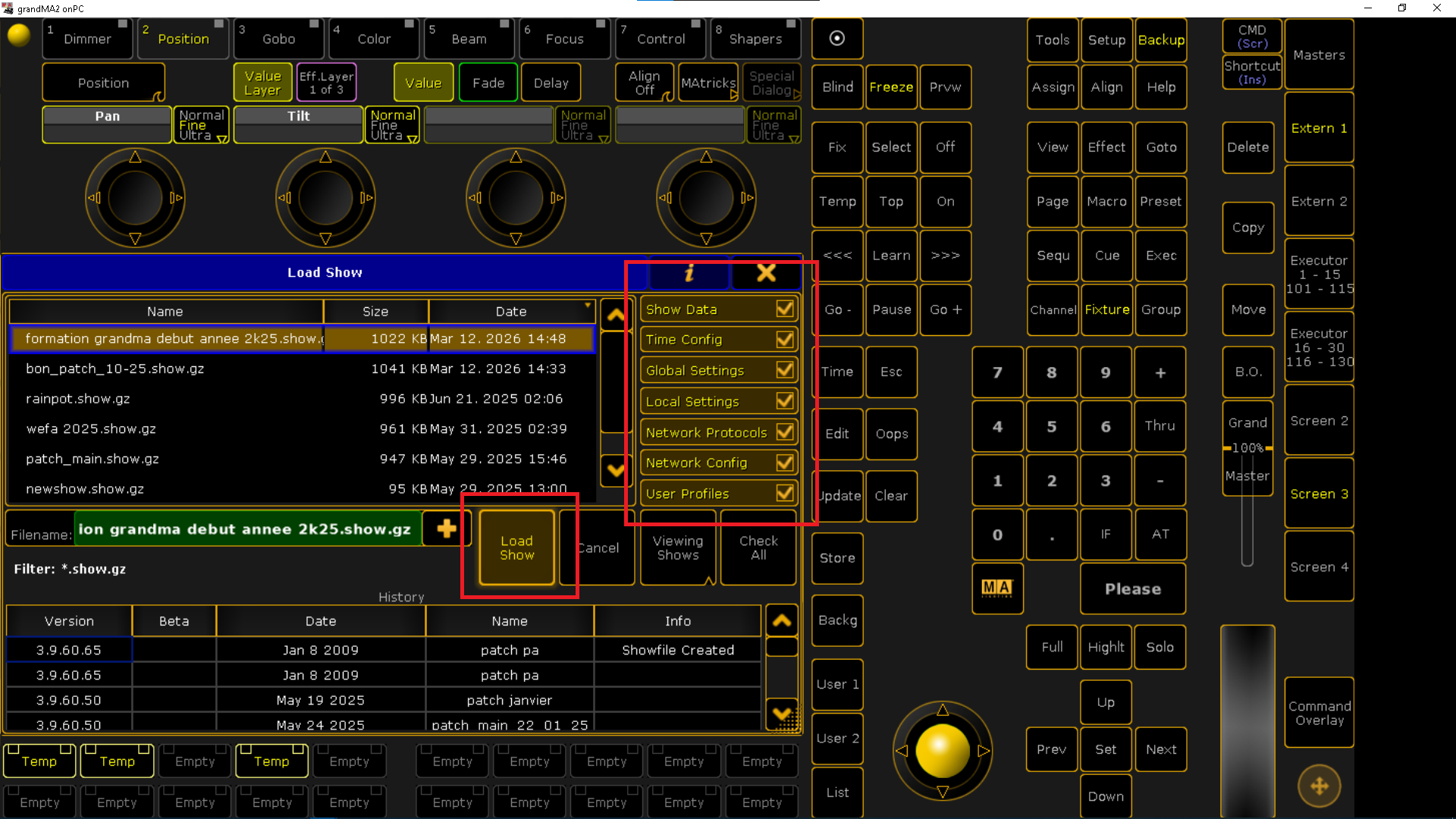Adjust the Grand Master fader
This screenshot has height=819, width=1456.
pos(1247,448)
